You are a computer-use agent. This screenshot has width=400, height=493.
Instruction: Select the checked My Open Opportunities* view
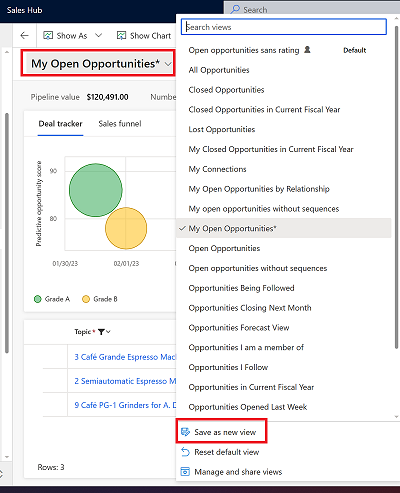pyautogui.click(x=283, y=228)
